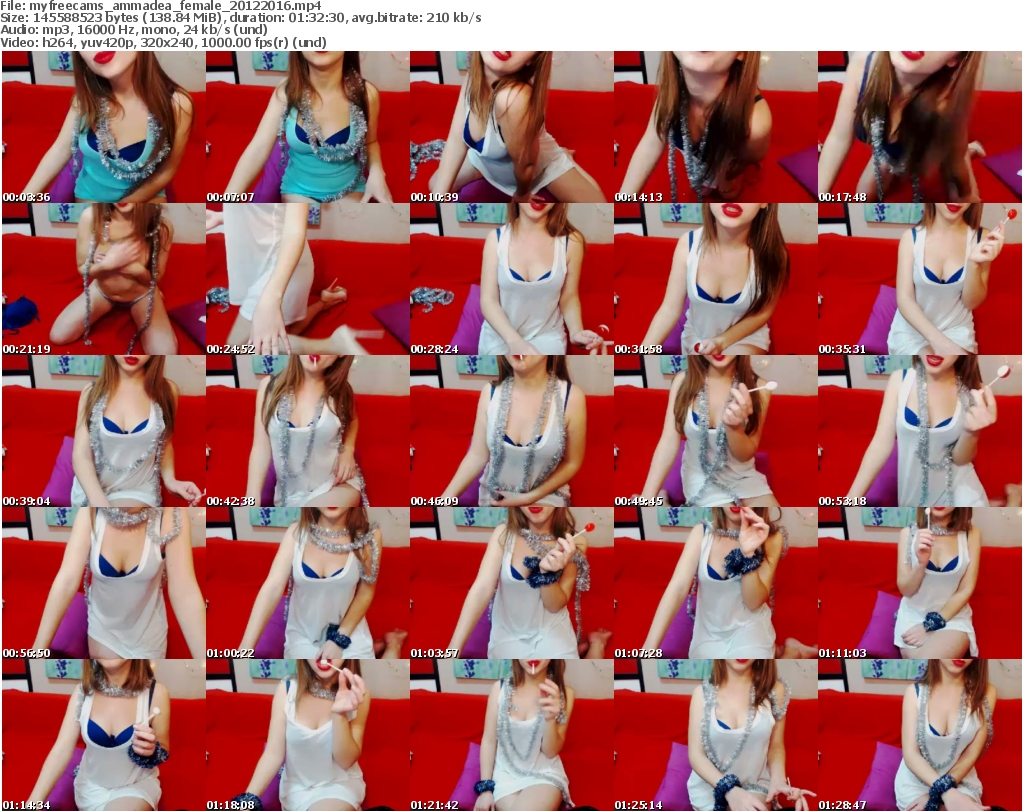Image resolution: width=1024 pixels, height=811 pixels.
Task: Select the thumbnail timestamped 01:11:03
Action: [x=920, y=582]
